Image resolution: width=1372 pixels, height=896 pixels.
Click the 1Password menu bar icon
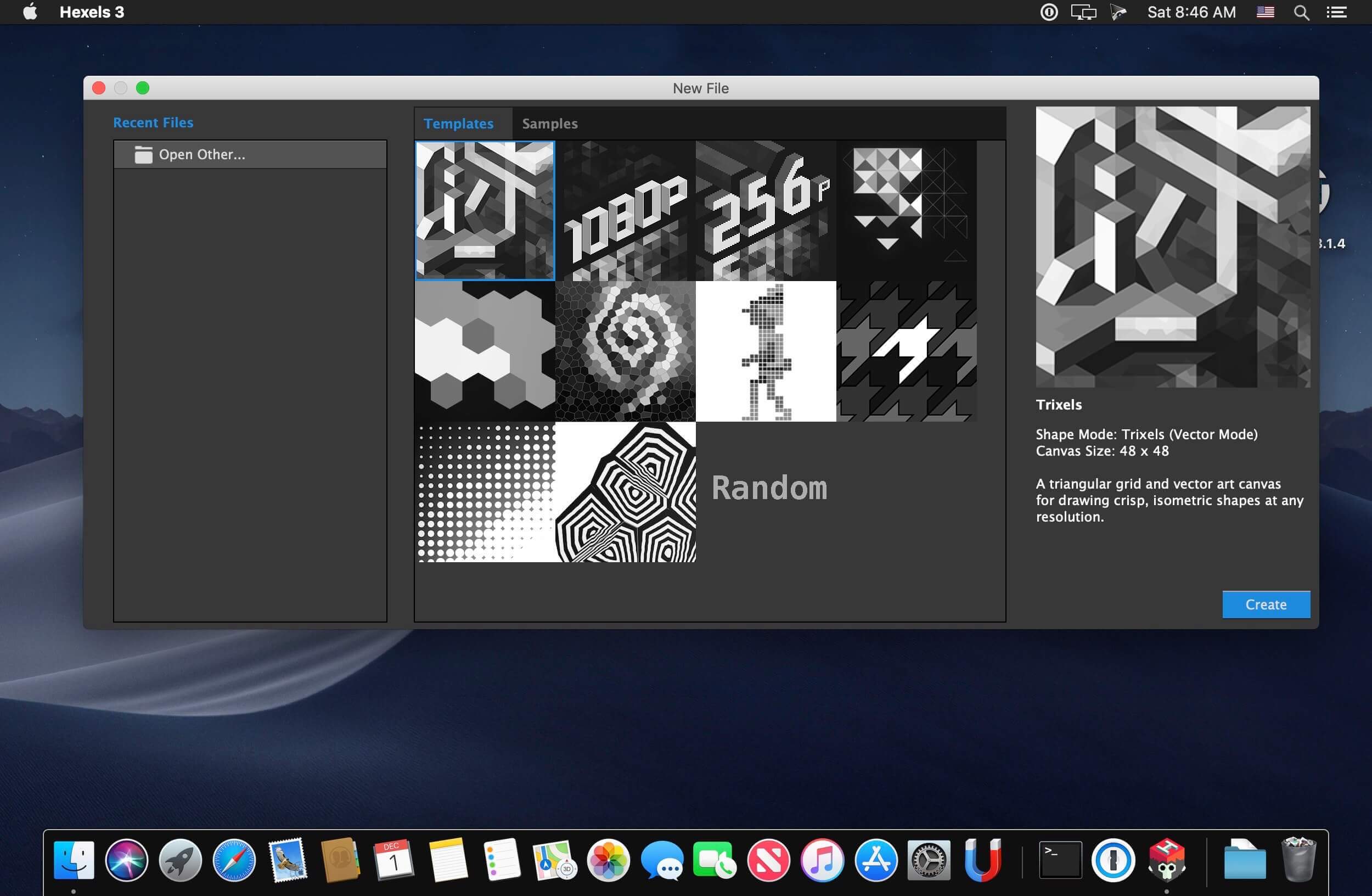(x=1049, y=12)
